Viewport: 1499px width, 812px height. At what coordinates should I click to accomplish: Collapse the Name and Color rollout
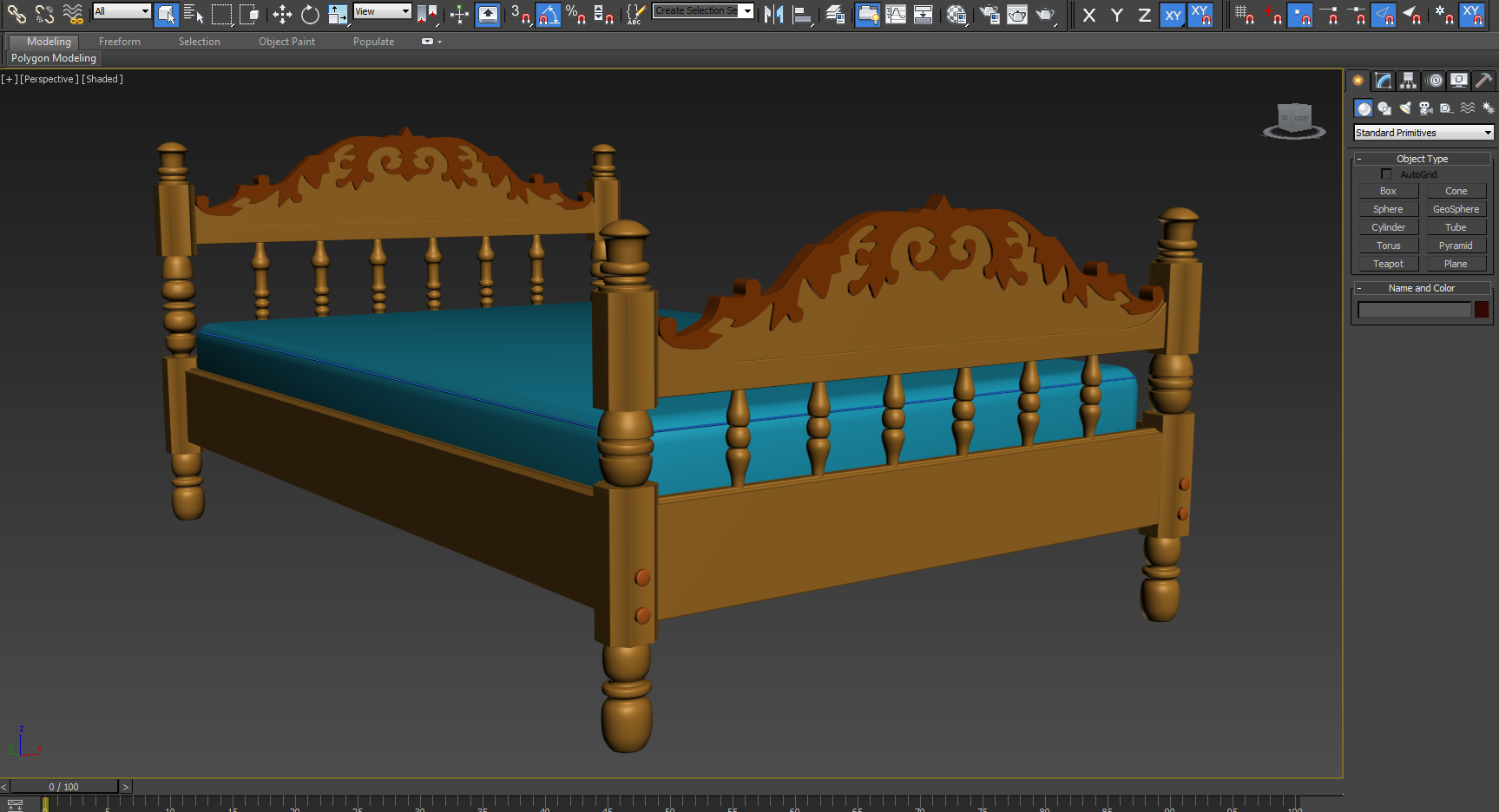tap(1422, 288)
